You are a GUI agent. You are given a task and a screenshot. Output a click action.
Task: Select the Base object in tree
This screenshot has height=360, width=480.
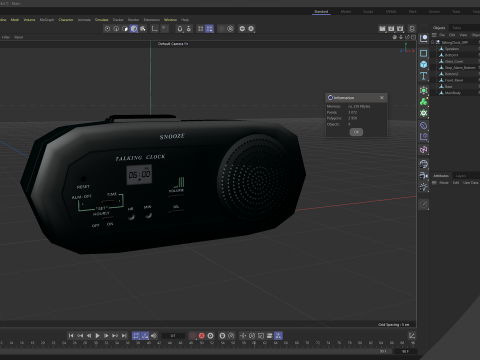448,87
